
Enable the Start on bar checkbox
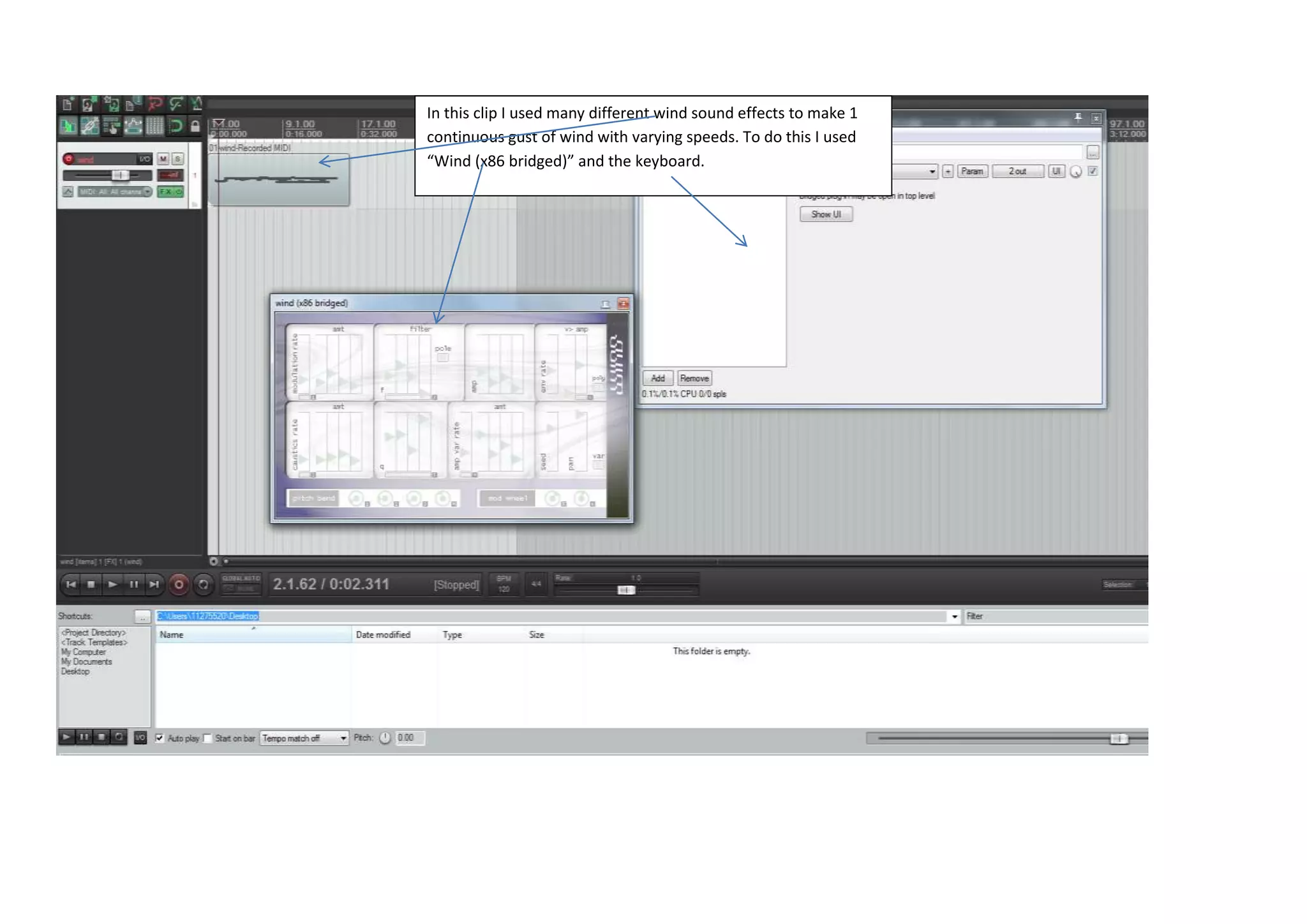(x=207, y=738)
